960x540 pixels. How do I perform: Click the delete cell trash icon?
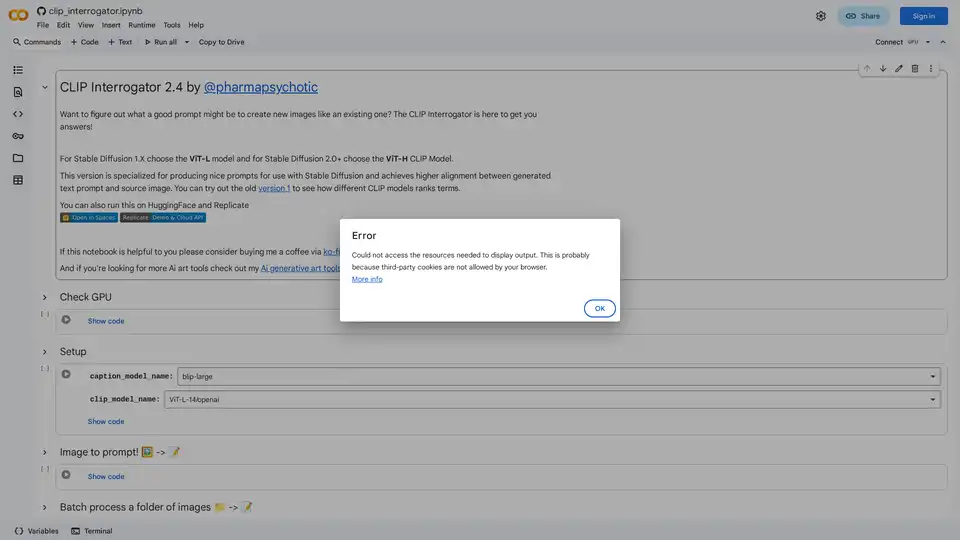coord(914,69)
